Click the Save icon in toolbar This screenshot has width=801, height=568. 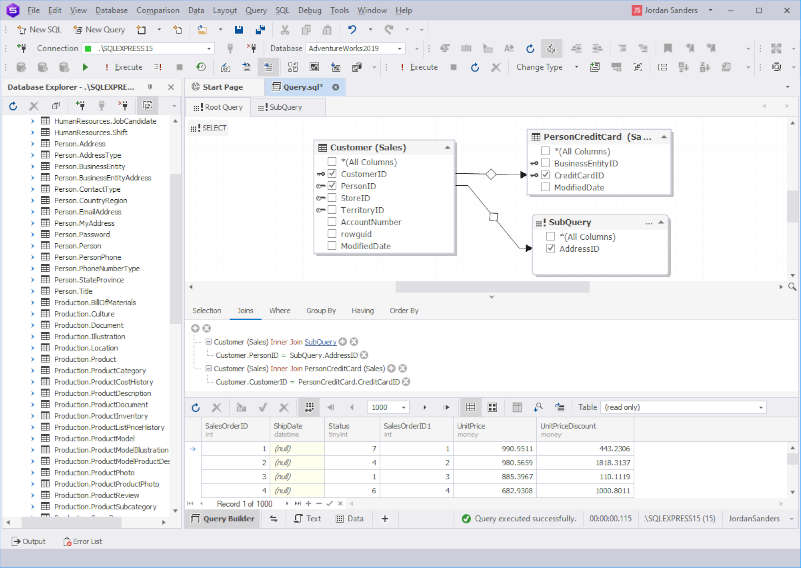[239, 30]
